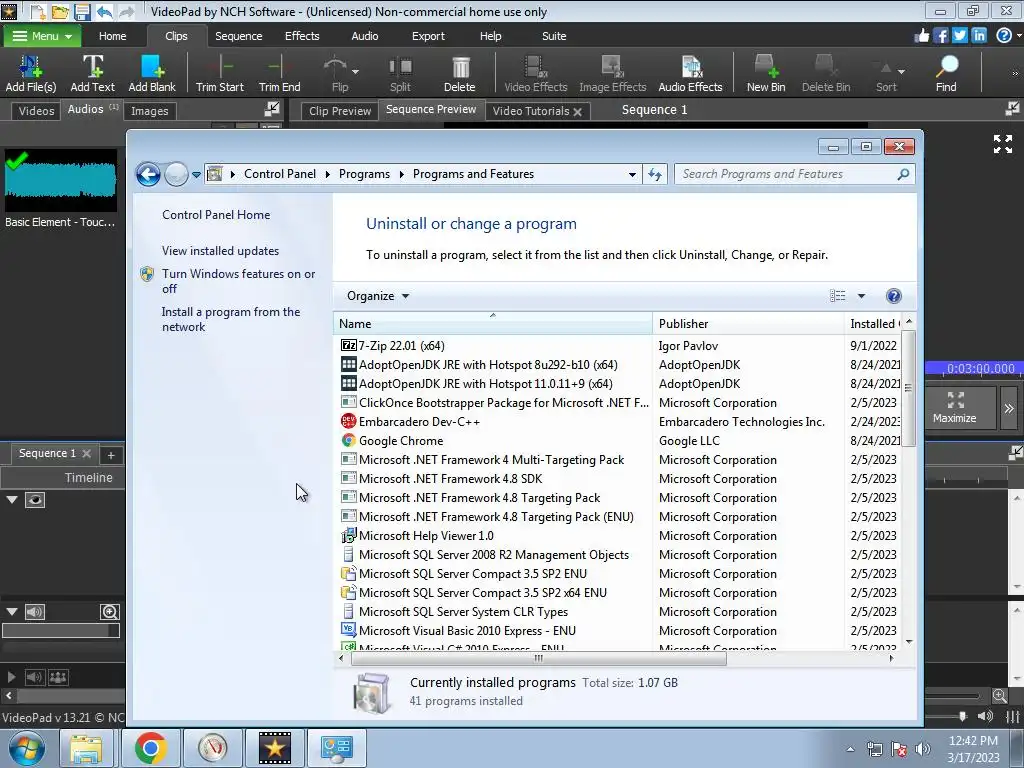This screenshot has height=768, width=1024.
Task: Create a New Bin
Action: [x=766, y=73]
